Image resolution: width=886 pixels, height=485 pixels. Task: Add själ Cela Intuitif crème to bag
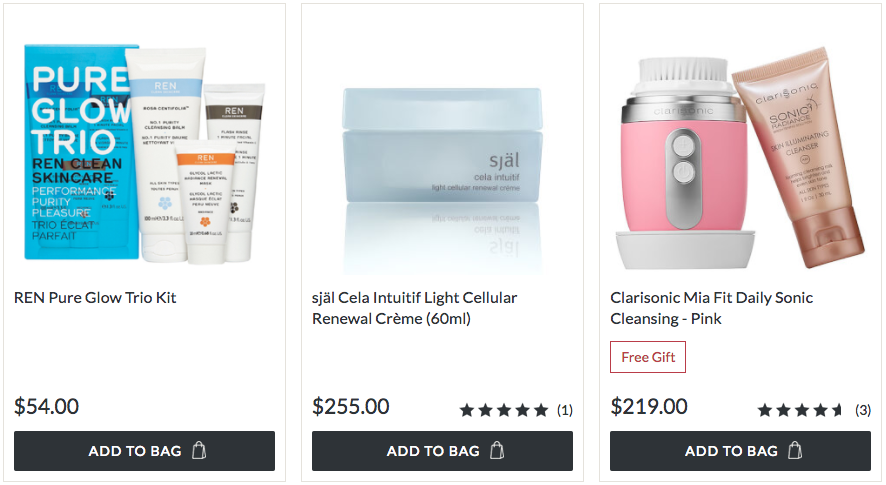point(442,451)
